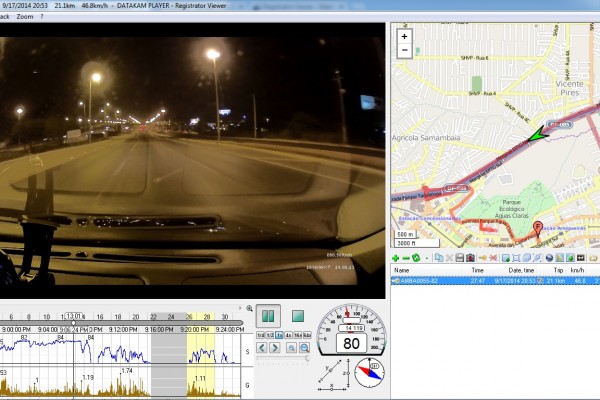This screenshot has height=400, width=600.
Task: Click the green refresh icon in file toolbar
Action: point(416,258)
